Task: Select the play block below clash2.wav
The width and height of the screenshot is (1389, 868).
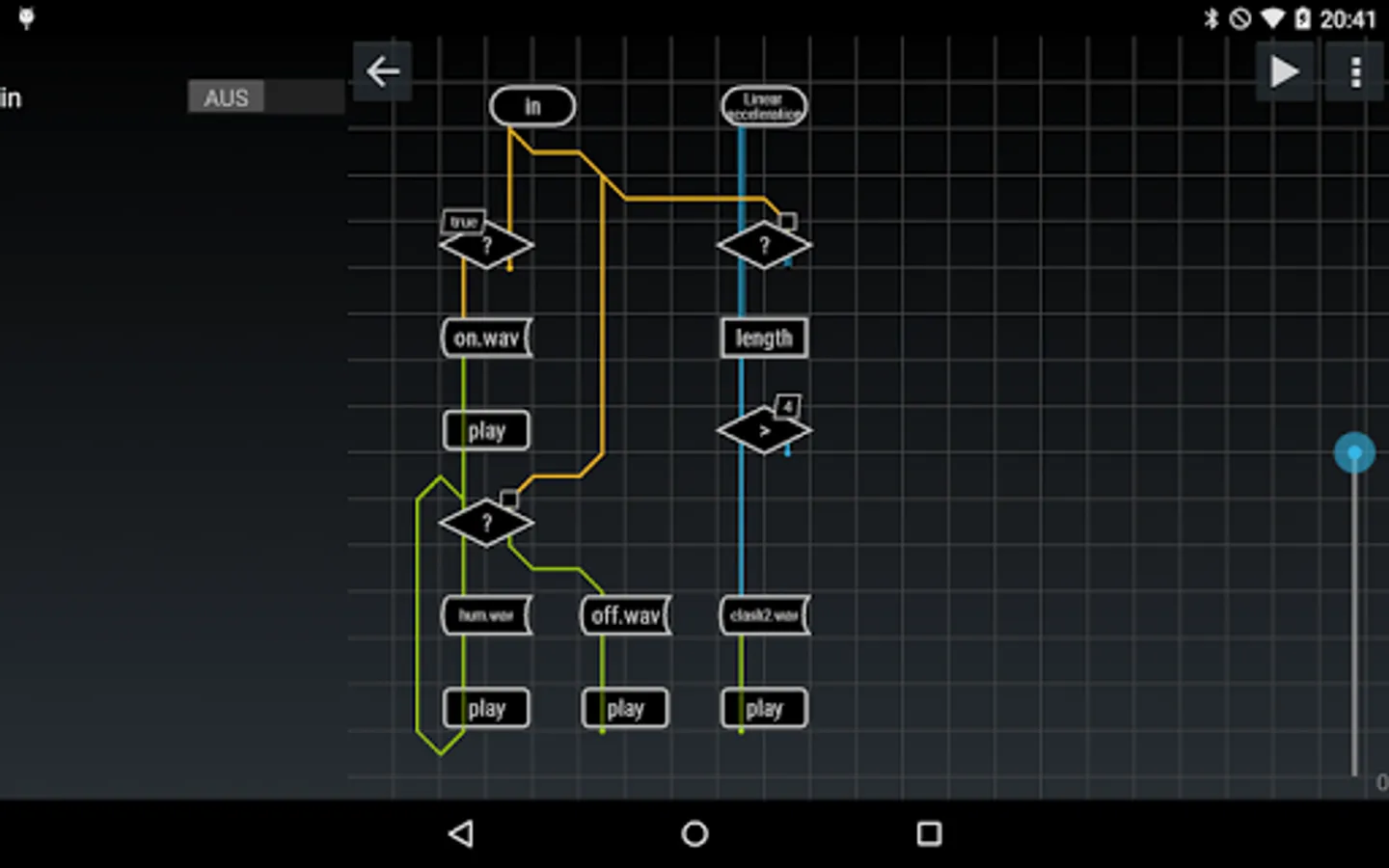Action: [764, 709]
